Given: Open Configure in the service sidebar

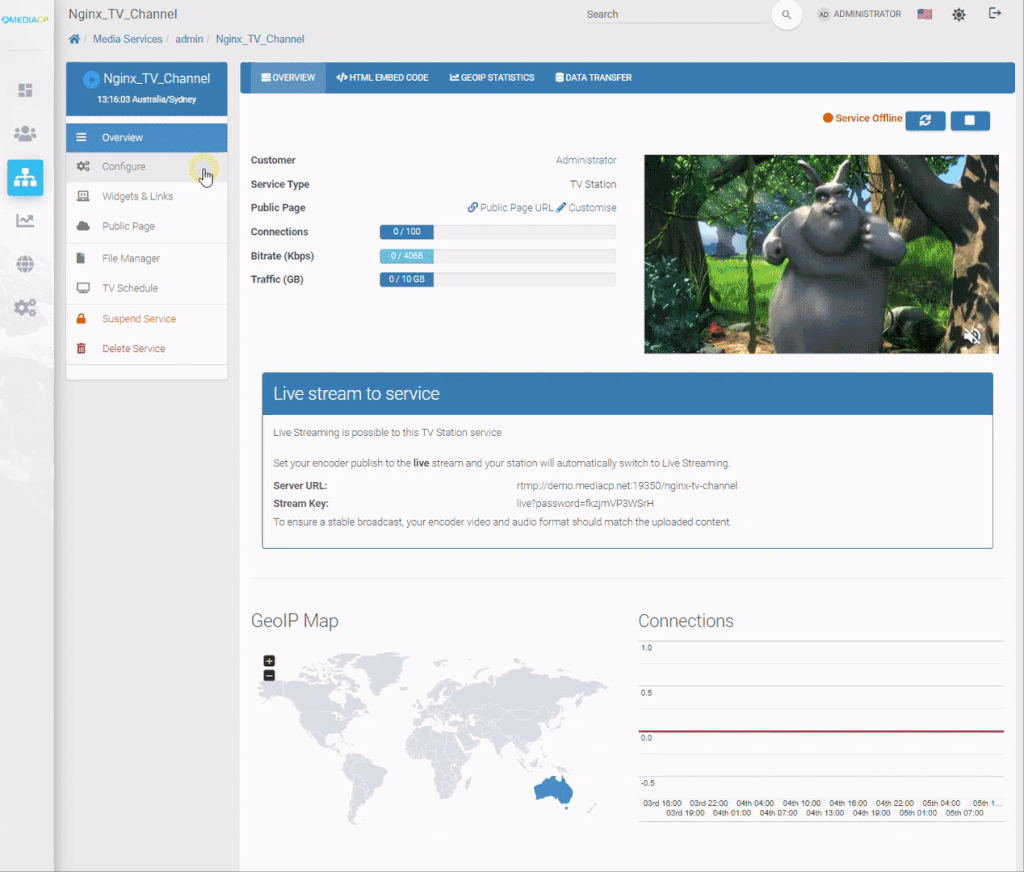Looking at the screenshot, I should 147,167.
